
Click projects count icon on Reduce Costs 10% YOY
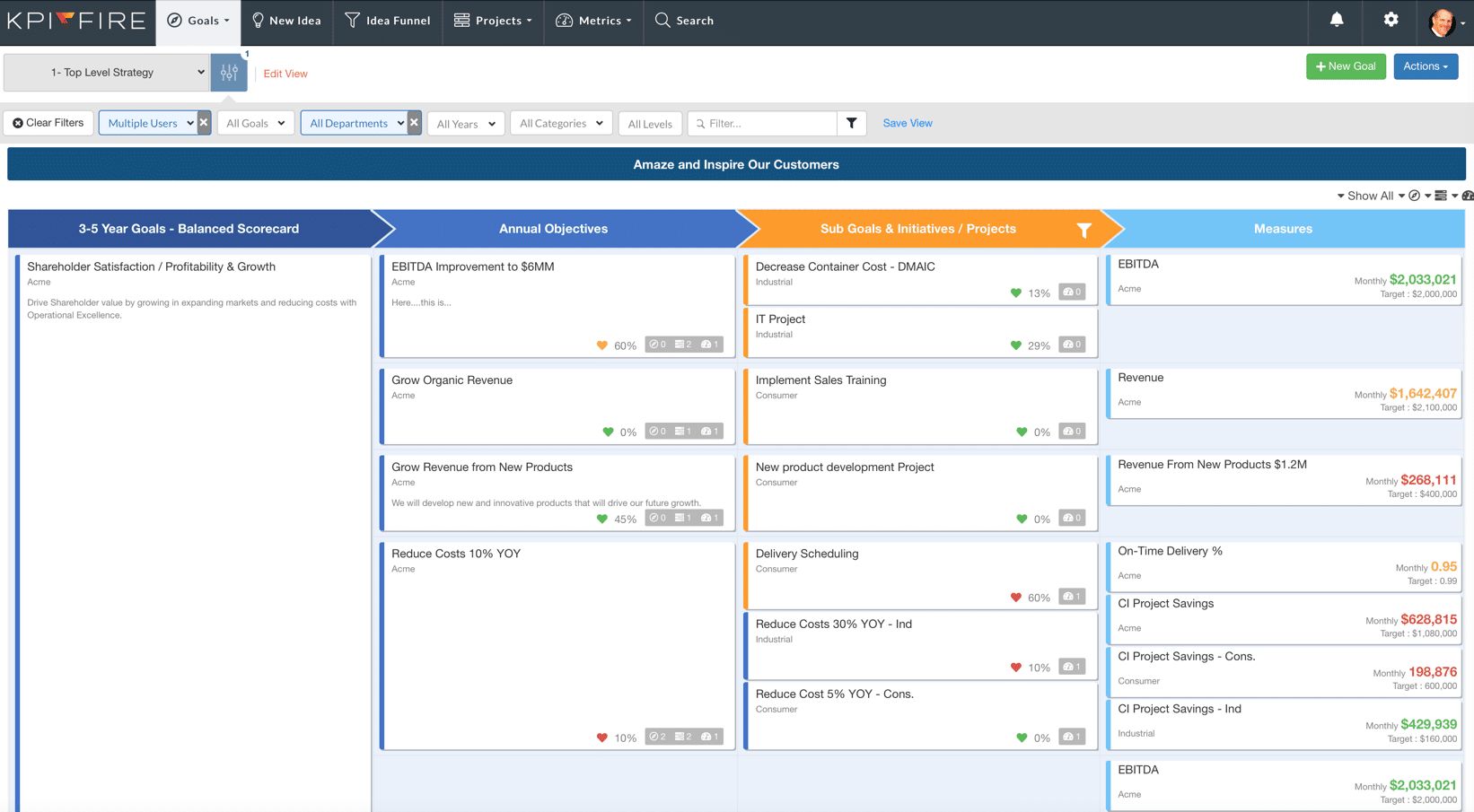coord(683,737)
